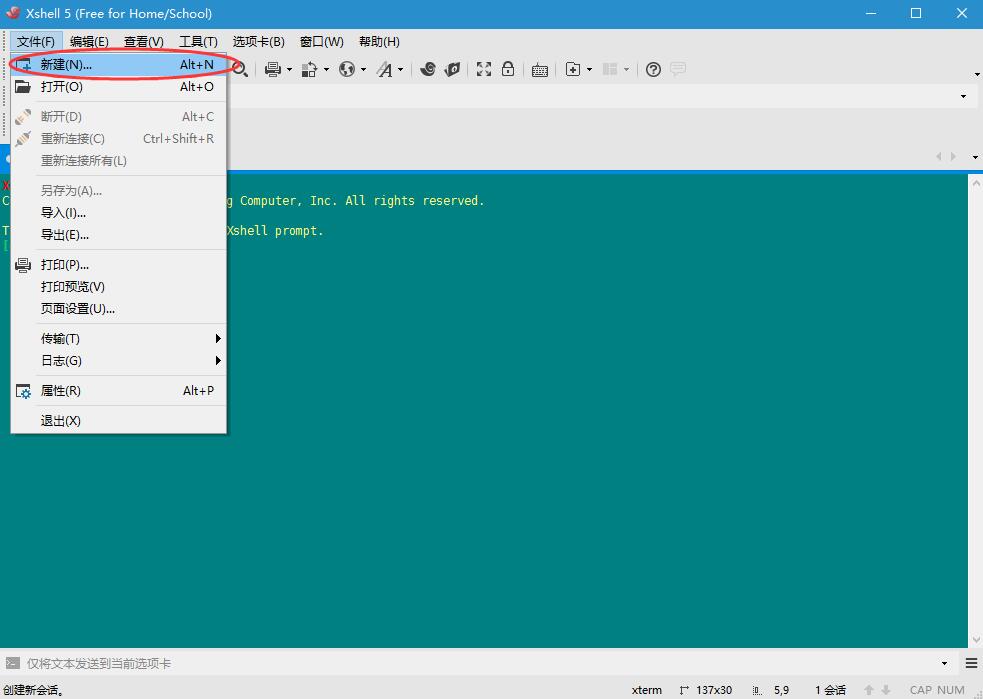
Task: Open the 查看(V) menu
Action: point(144,42)
